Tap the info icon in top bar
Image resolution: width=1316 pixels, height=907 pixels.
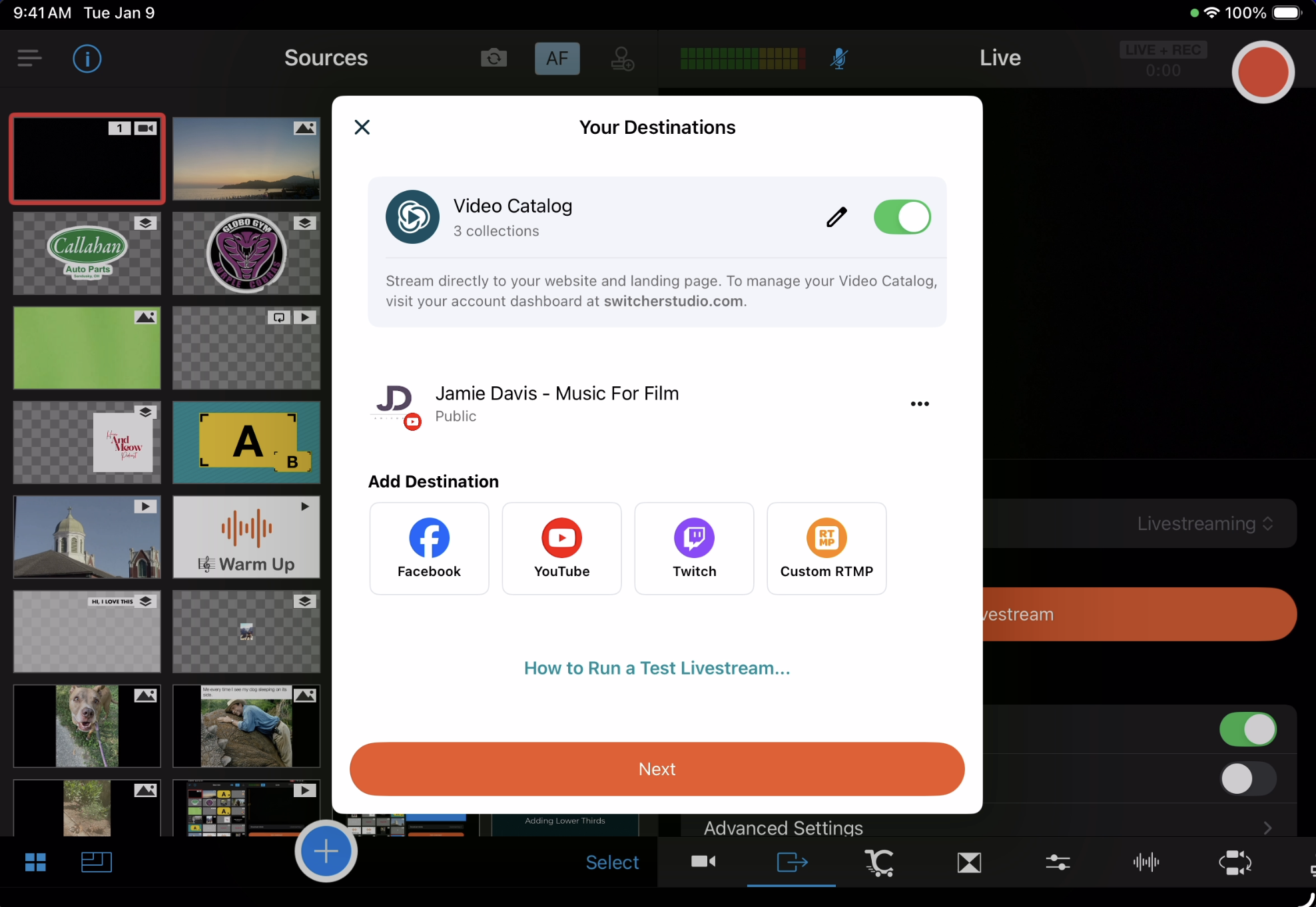tap(87, 59)
